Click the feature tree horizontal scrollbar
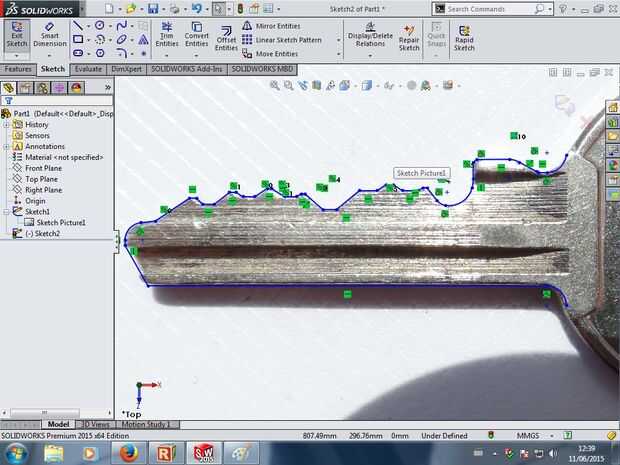Screen dimensions: 620x465 [x=56, y=412]
